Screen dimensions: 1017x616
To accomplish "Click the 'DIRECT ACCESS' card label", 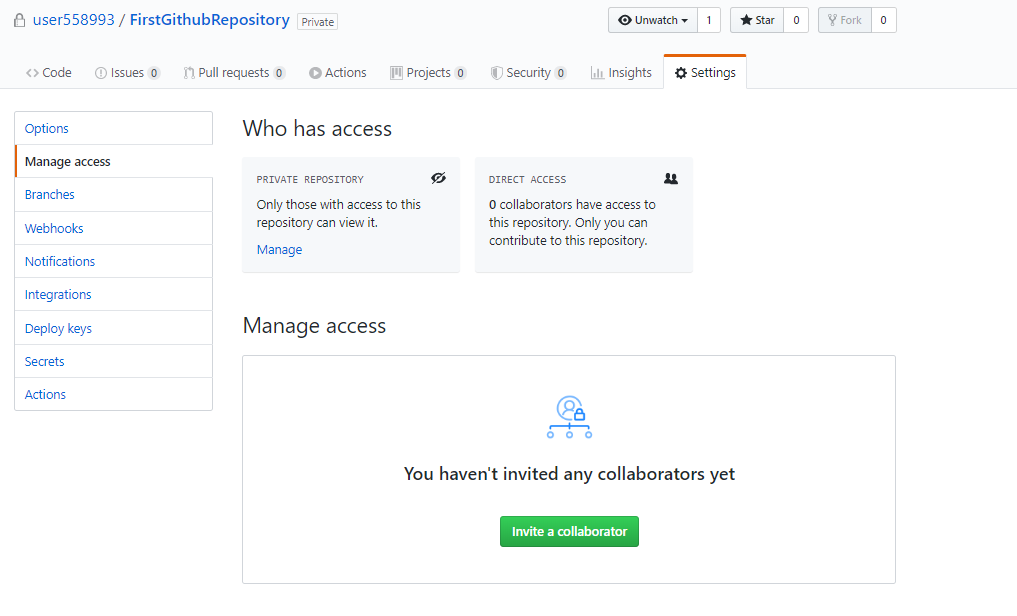I will click(x=527, y=180).
